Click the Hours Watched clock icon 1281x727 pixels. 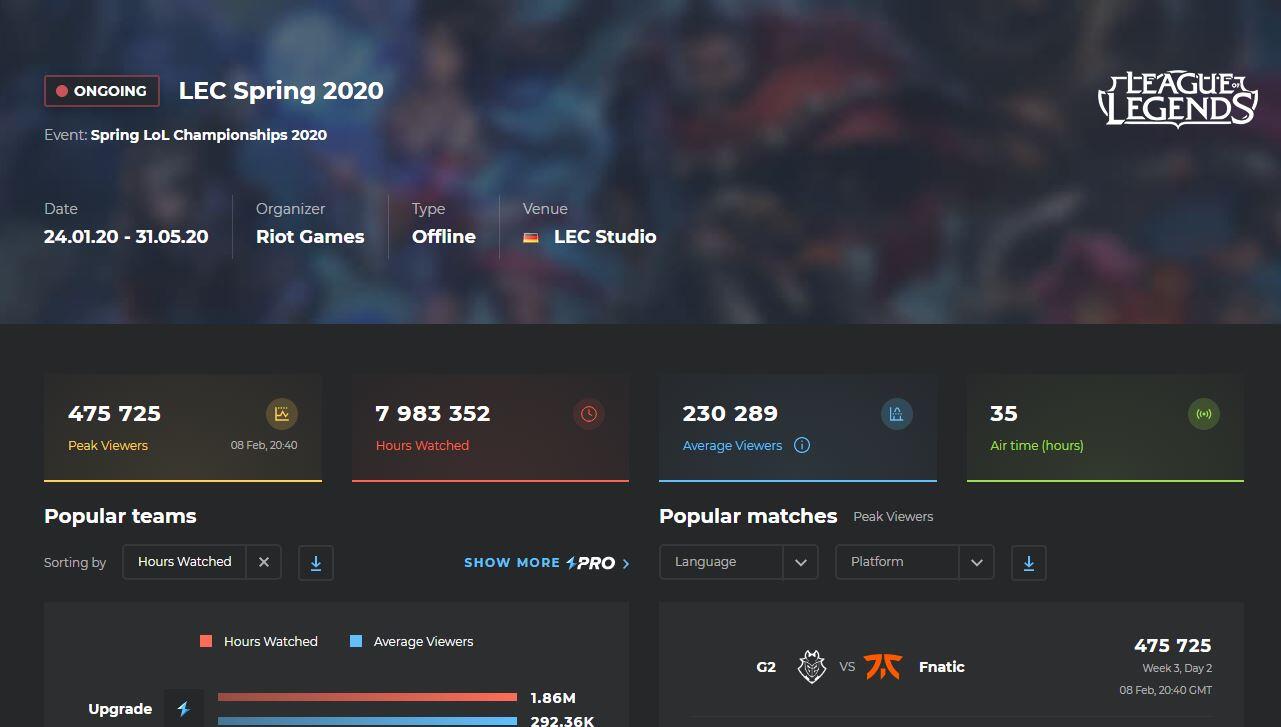pos(589,414)
